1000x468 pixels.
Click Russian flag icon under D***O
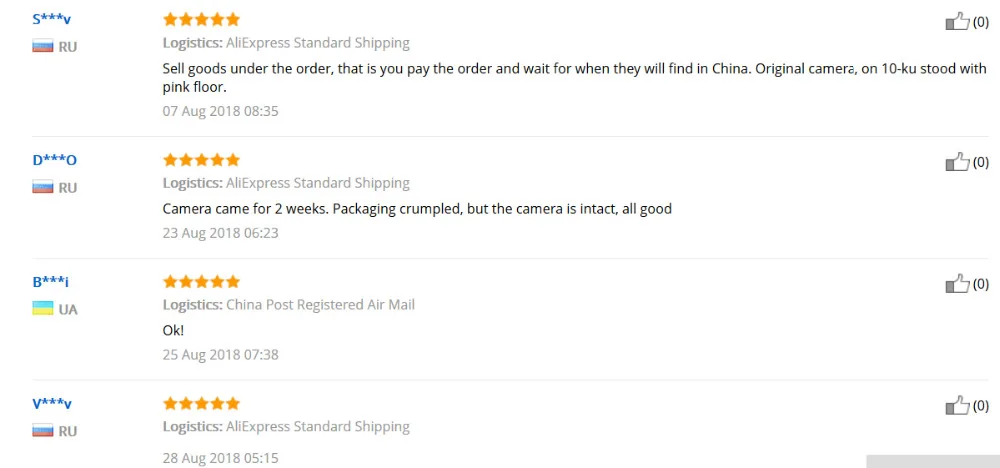[x=43, y=187]
